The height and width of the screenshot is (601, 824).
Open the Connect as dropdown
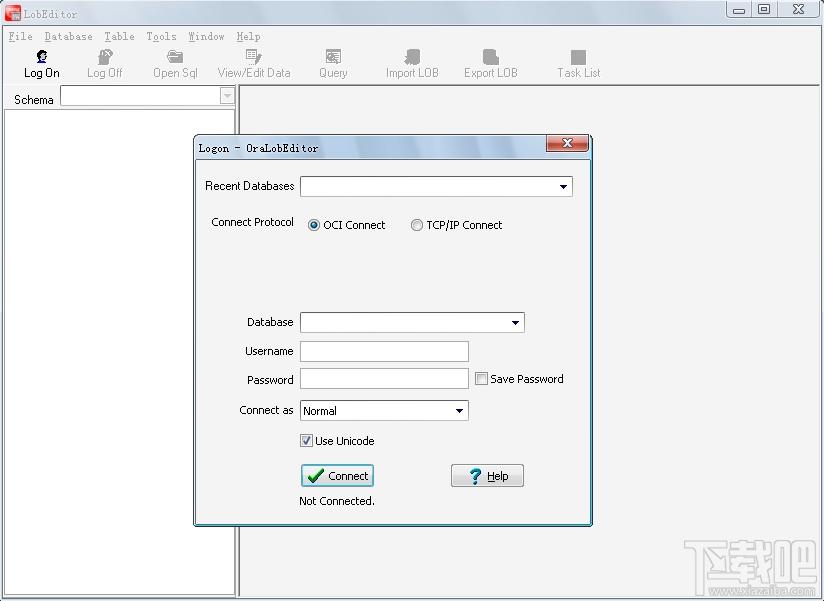click(x=459, y=411)
